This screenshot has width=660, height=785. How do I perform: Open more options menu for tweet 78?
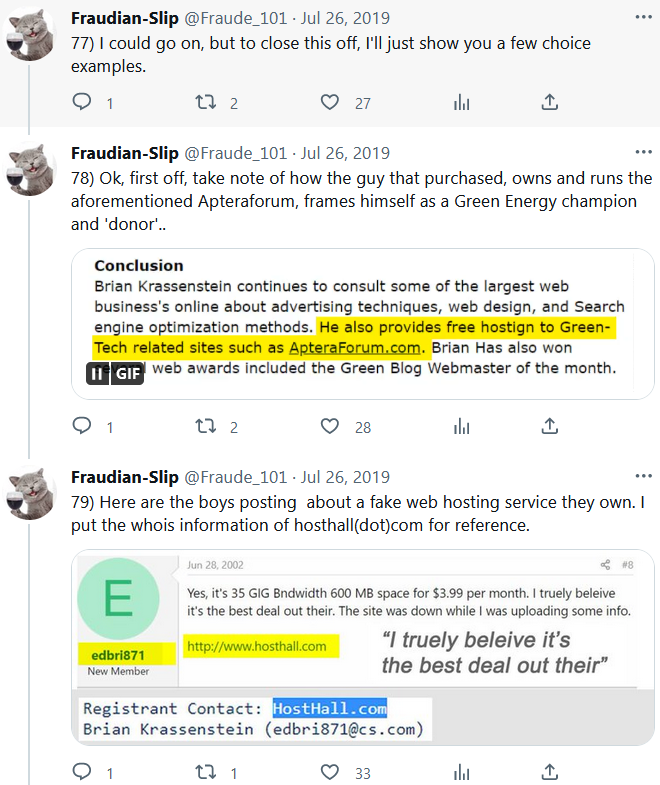644,153
